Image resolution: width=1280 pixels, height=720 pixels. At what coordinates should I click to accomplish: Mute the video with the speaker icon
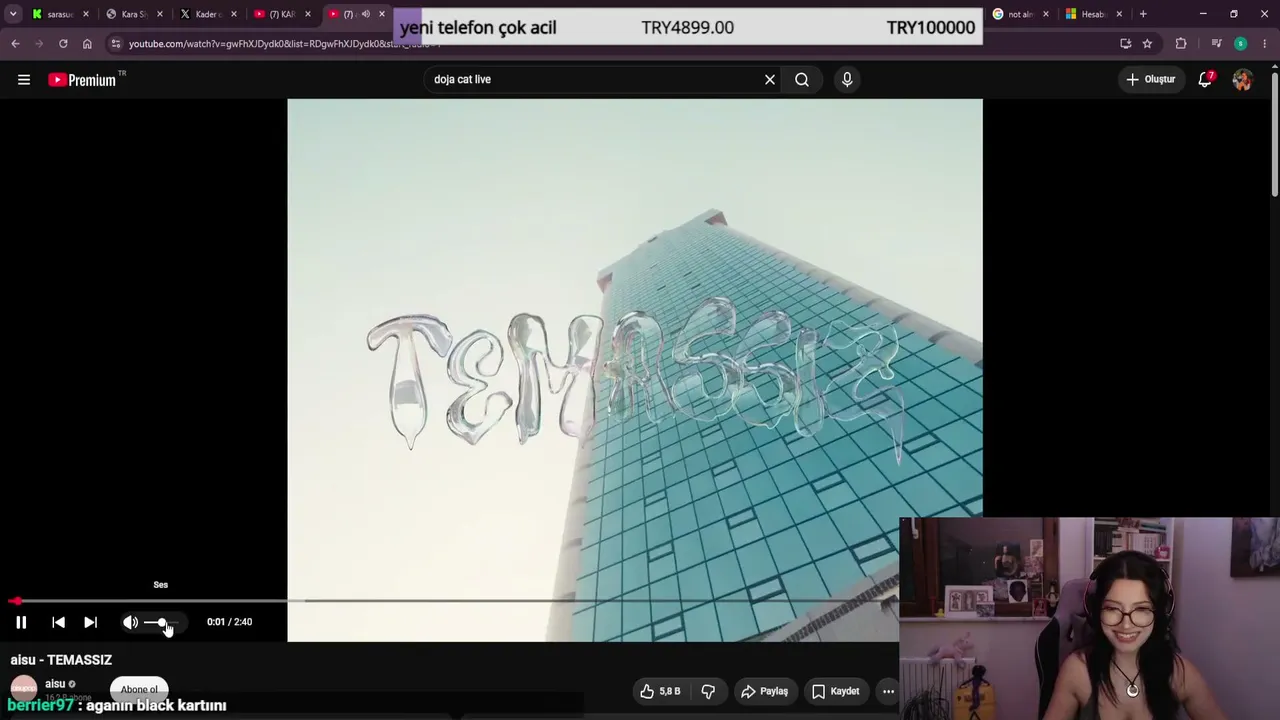click(x=130, y=622)
